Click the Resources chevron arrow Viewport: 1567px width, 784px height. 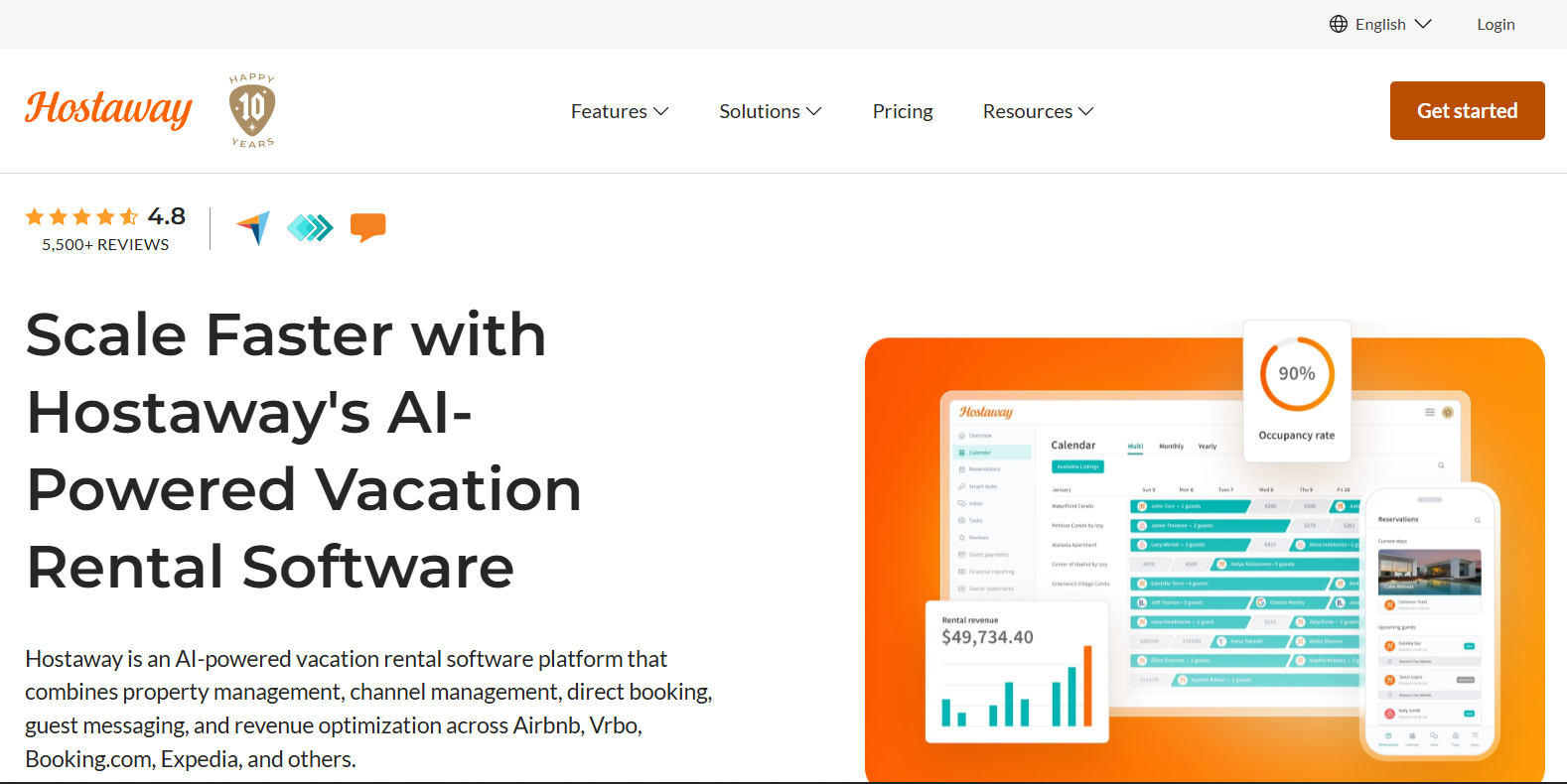pos(1086,111)
